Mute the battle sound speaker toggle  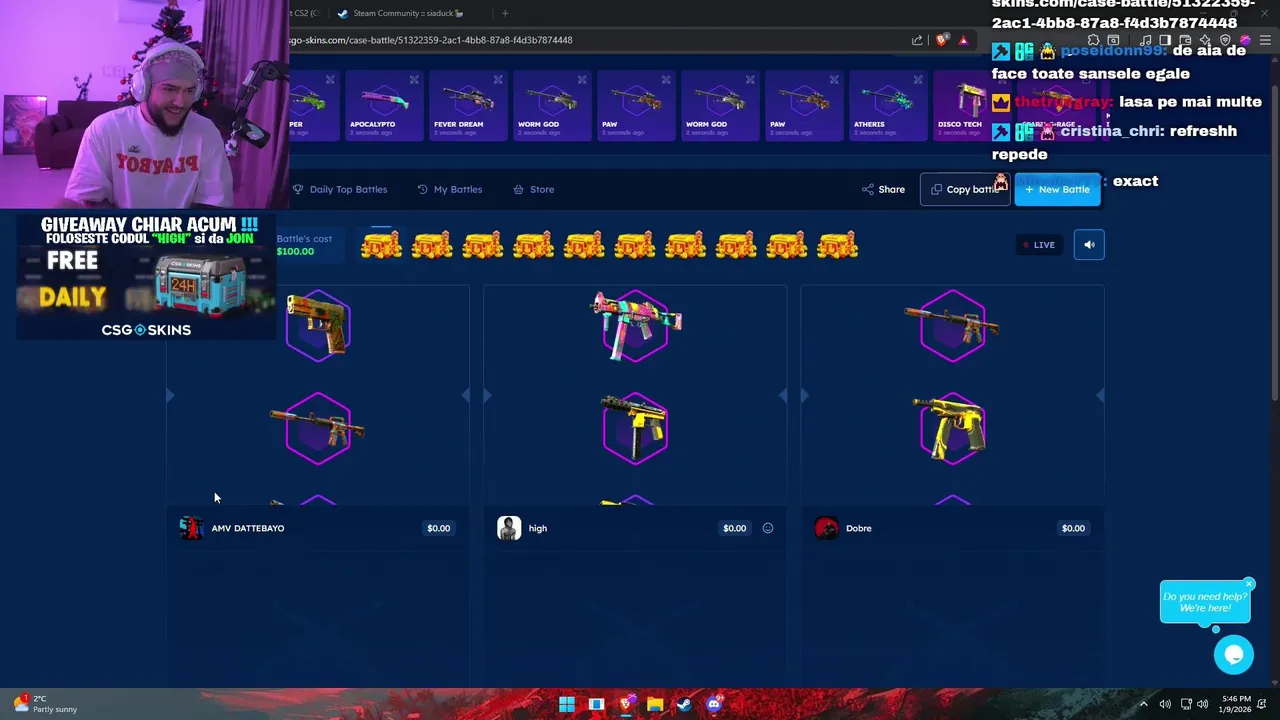pos(1089,244)
